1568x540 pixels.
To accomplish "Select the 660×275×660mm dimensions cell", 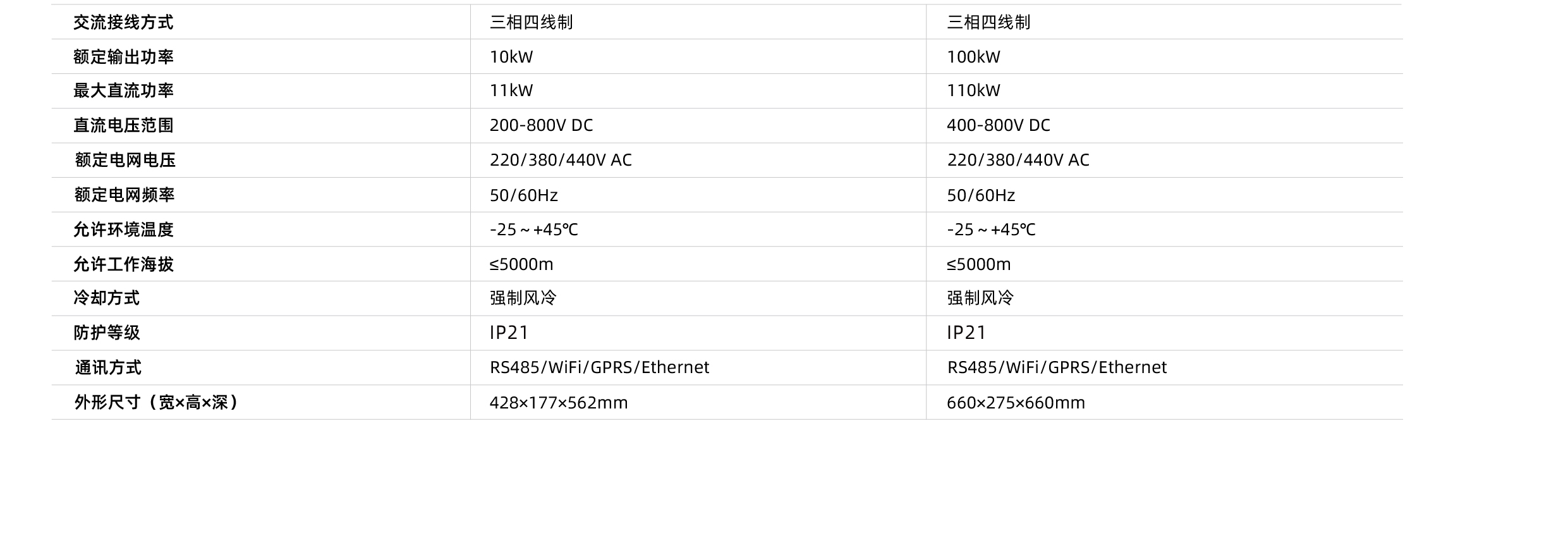I will point(1016,403).
